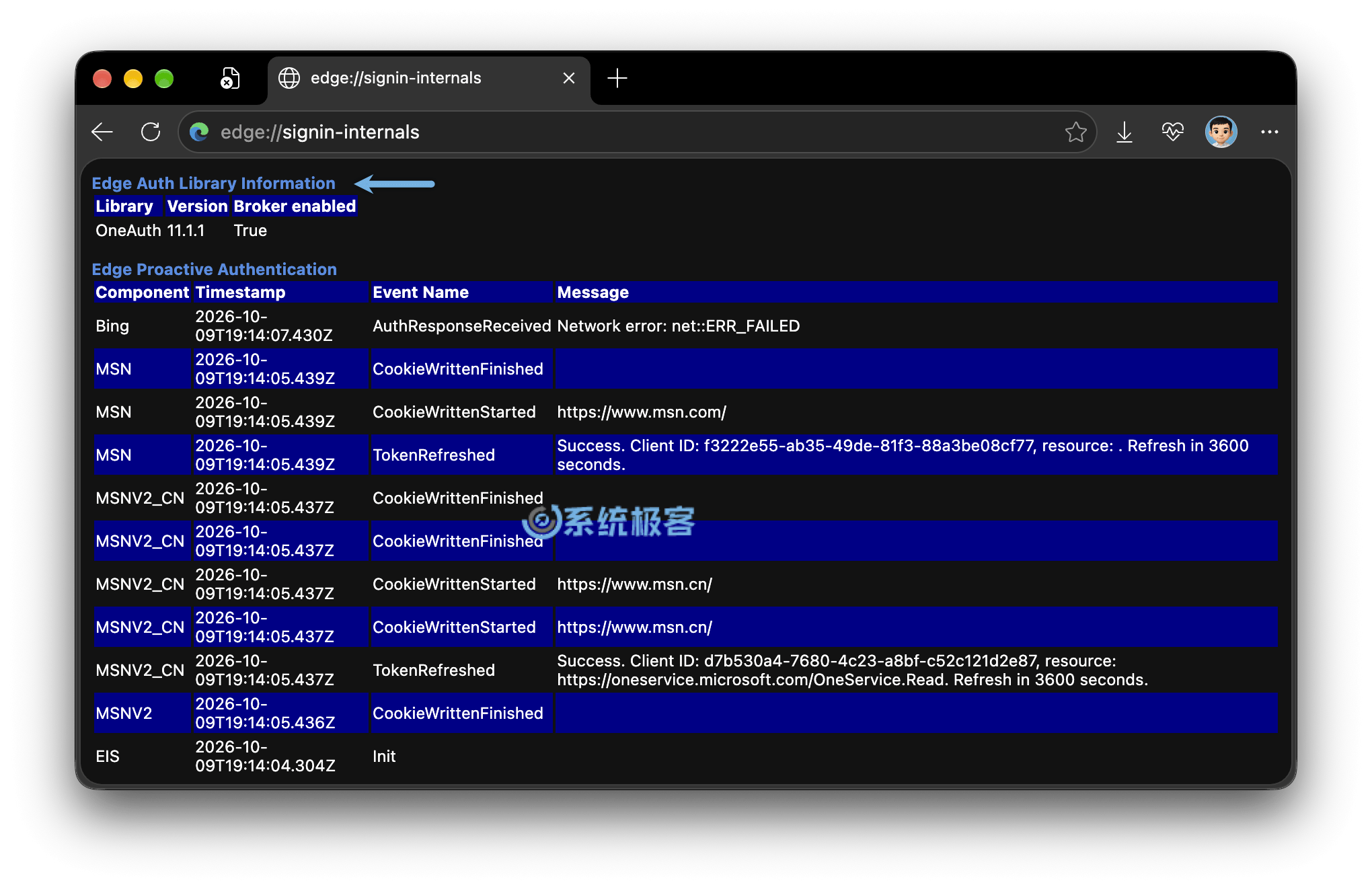Click the Bing component cell

pyautogui.click(x=112, y=326)
